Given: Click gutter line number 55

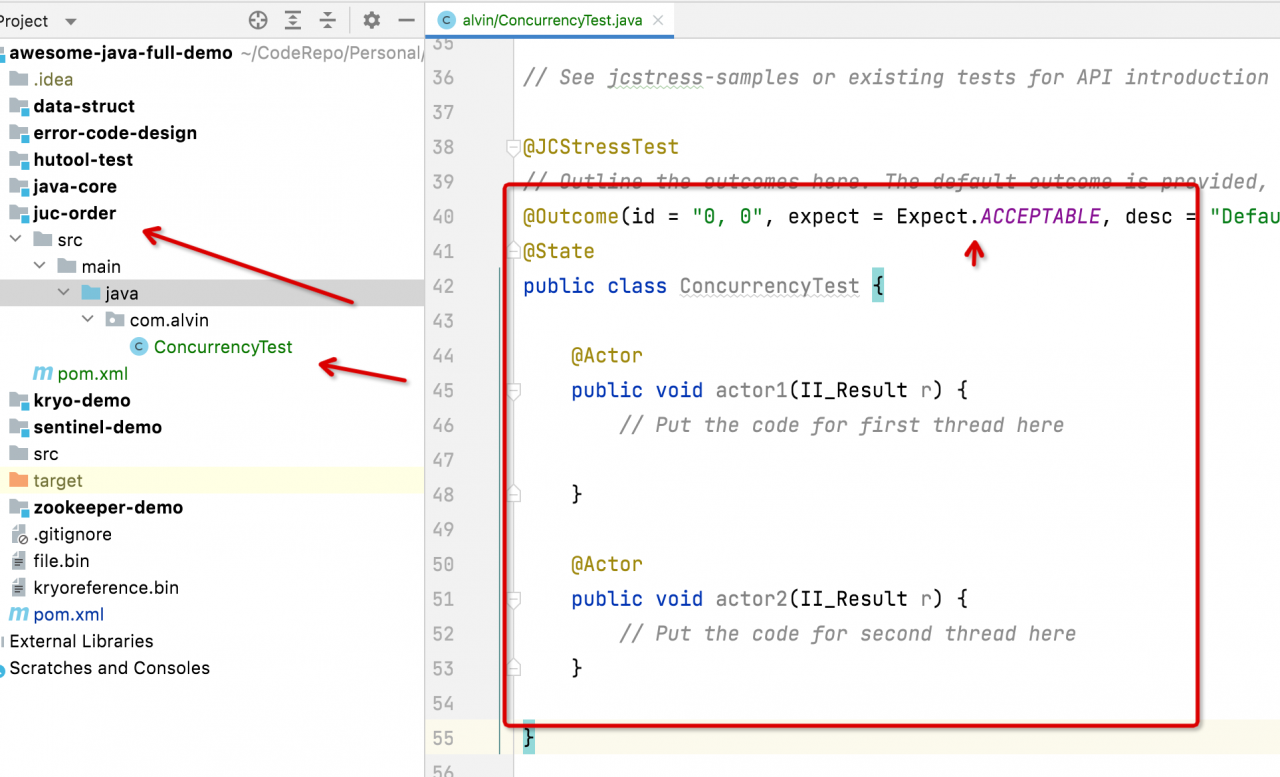Looking at the screenshot, I should 443,738.
